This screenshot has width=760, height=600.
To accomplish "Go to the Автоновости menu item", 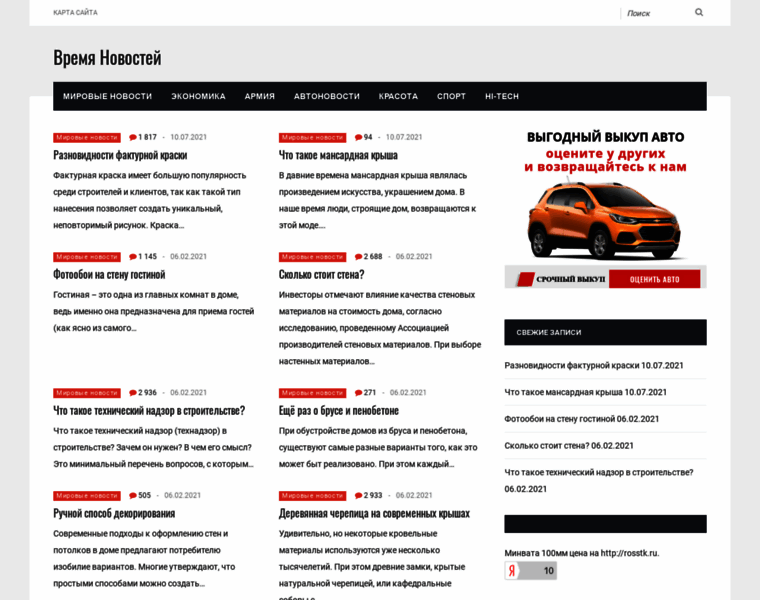I will (326, 96).
